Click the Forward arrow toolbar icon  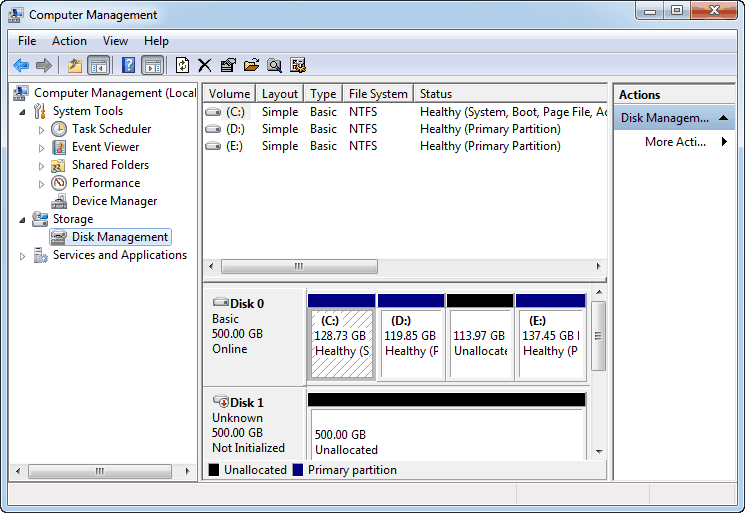pos(44,65)
